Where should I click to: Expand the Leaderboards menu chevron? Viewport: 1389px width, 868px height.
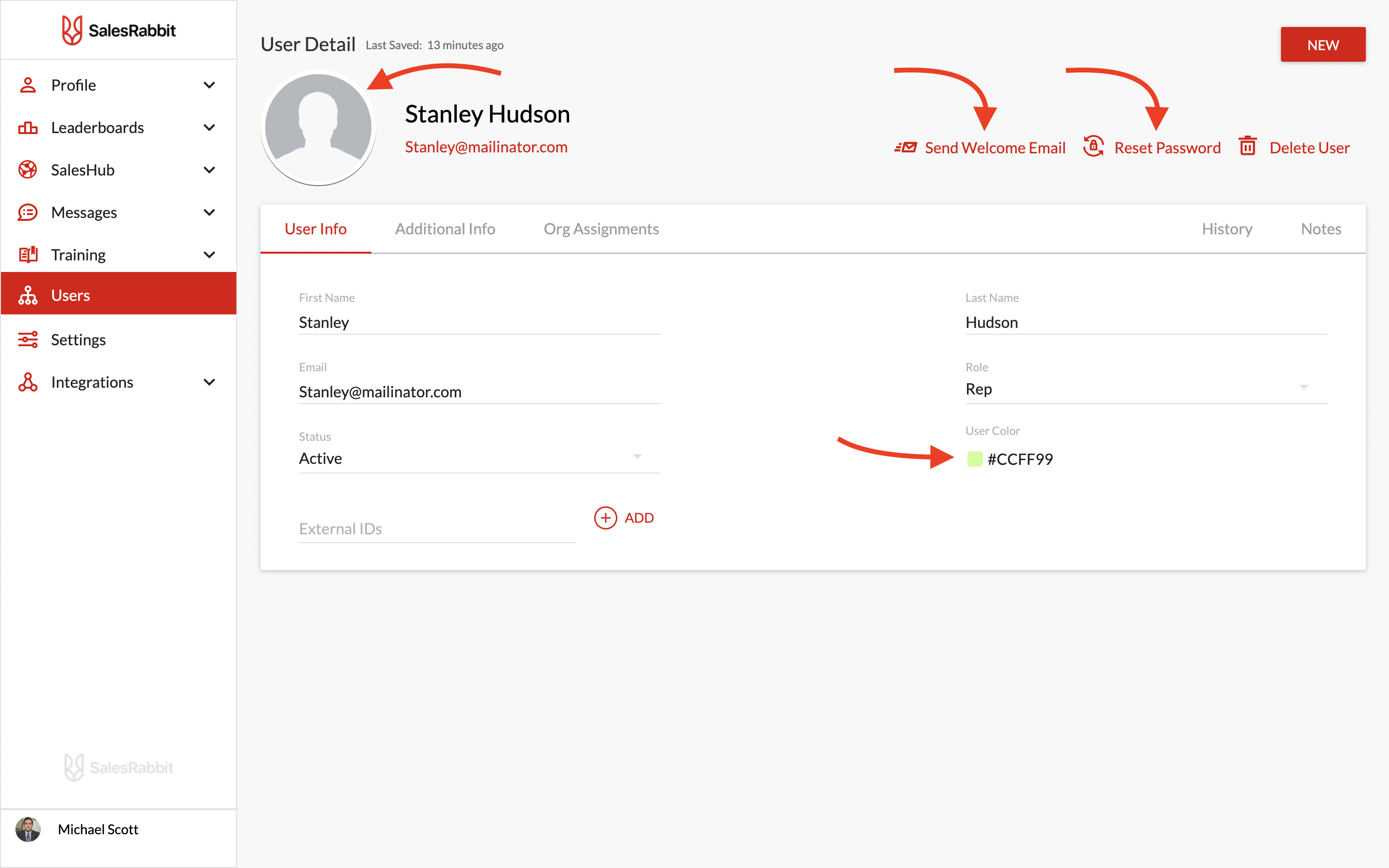[x=209, y=127]
